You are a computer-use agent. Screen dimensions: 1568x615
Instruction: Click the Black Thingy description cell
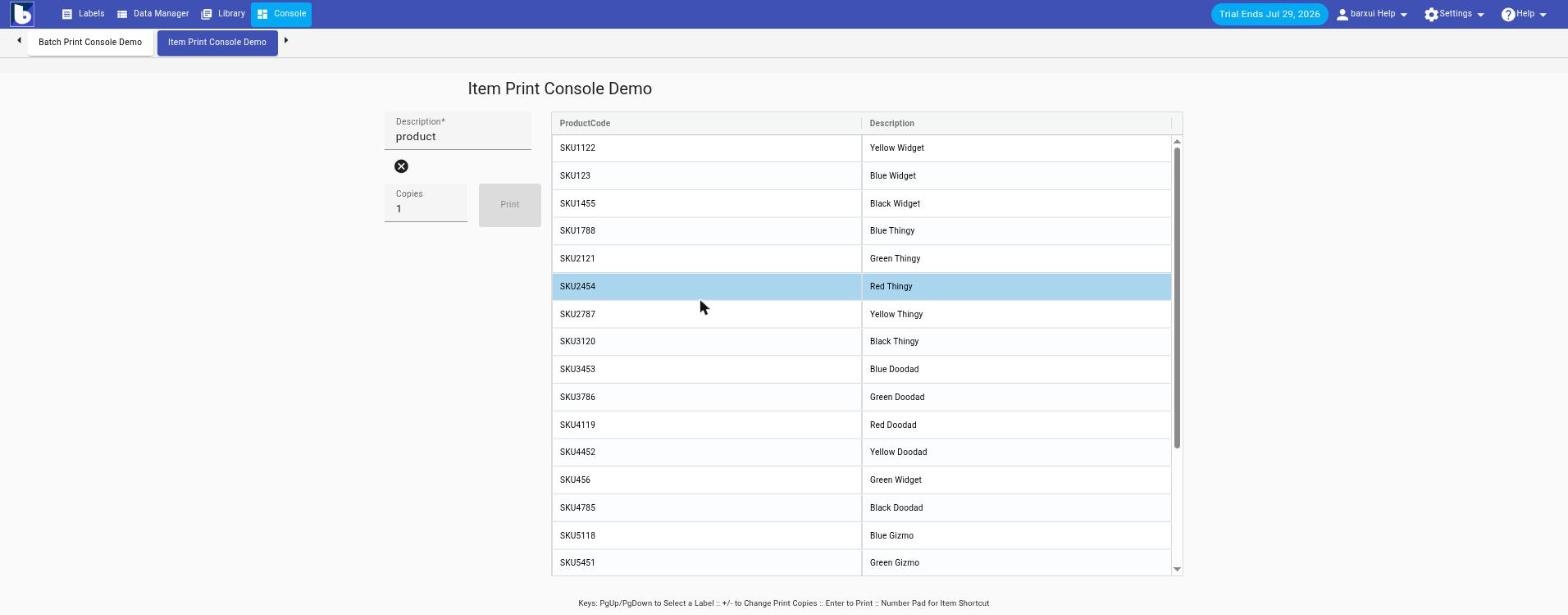(1016, 342)
